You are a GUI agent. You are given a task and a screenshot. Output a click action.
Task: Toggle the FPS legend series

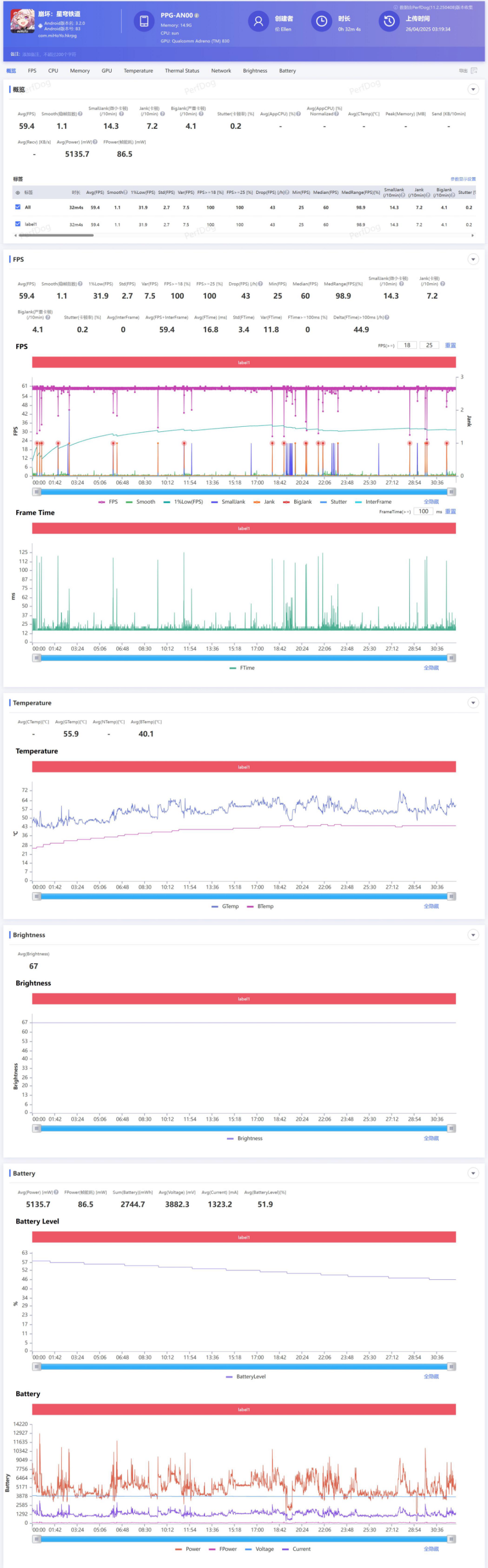point(109,502)
